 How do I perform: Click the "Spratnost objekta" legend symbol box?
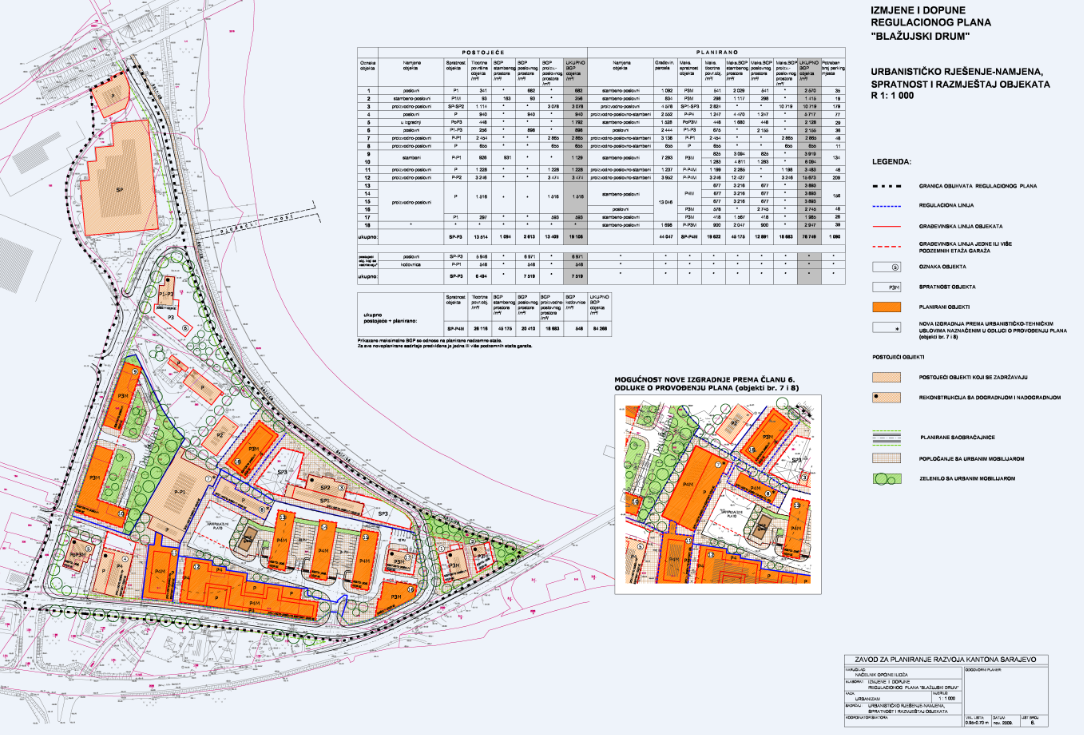point(886,286)
